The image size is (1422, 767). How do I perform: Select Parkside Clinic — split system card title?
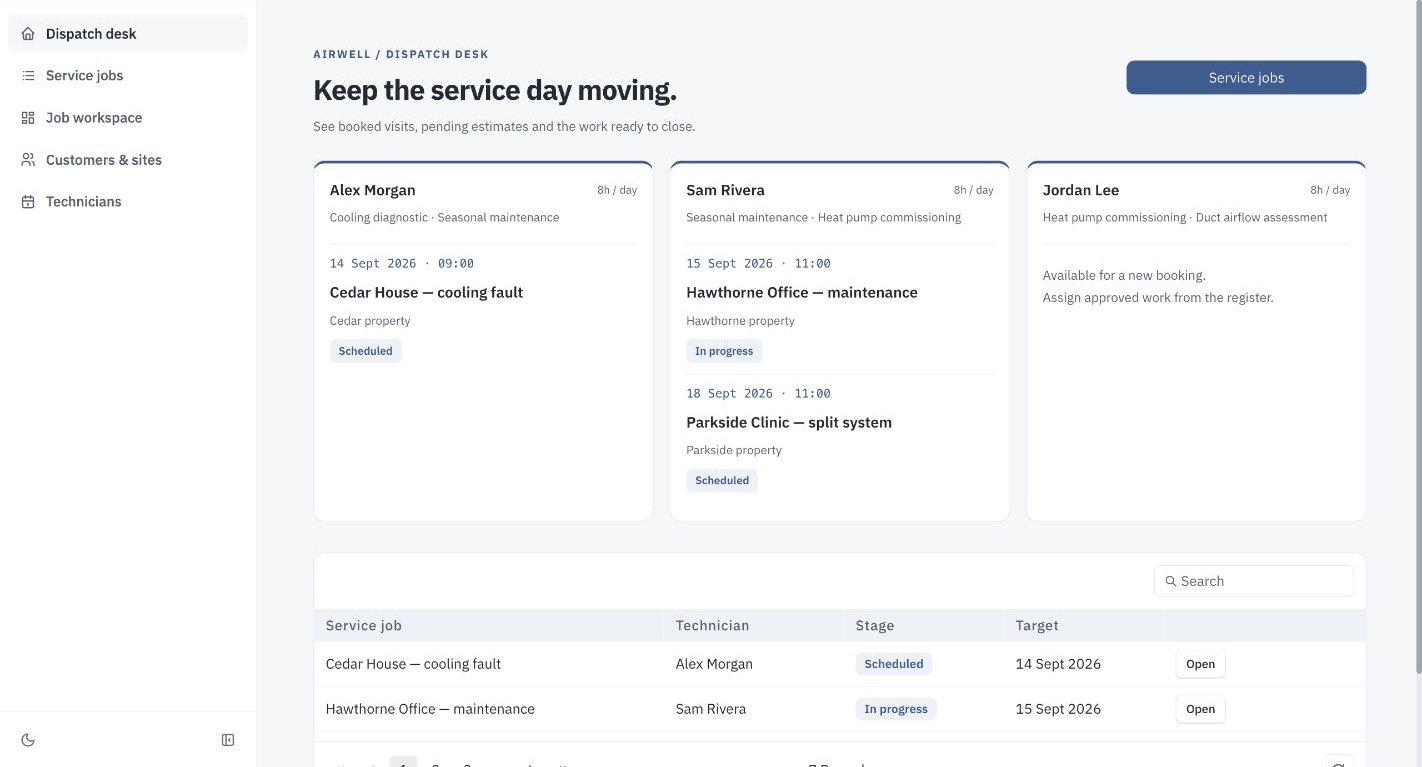tap(789, 423)
